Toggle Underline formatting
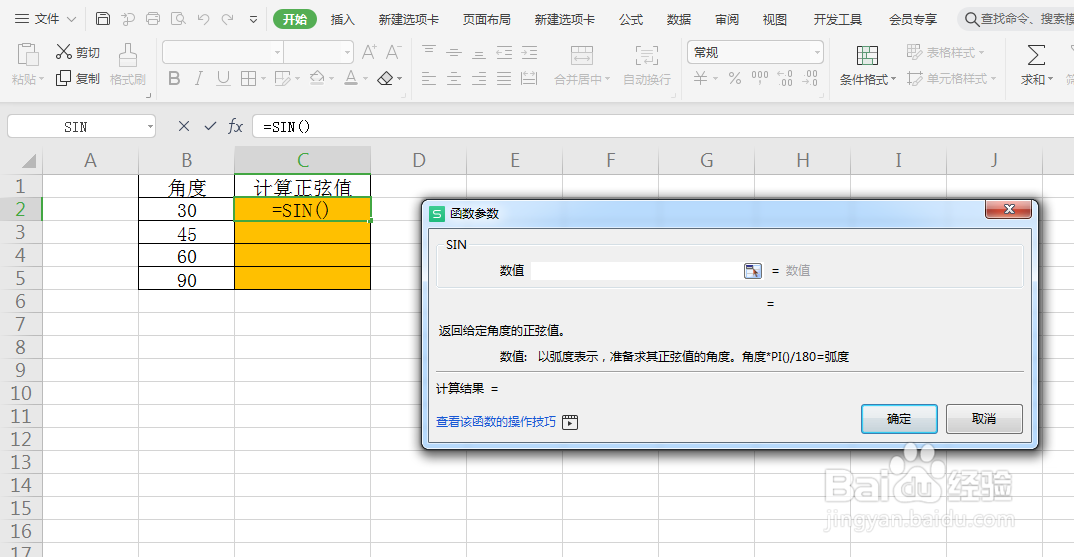The image size is (1074, 557). pyautogui.click(x=223, y=79)
